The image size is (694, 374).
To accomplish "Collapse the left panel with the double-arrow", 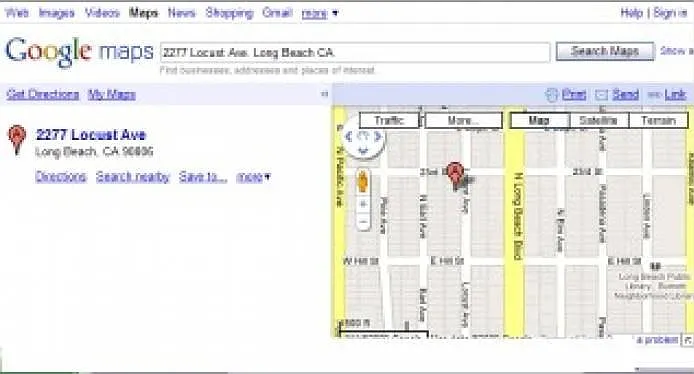I will (324, 94).
